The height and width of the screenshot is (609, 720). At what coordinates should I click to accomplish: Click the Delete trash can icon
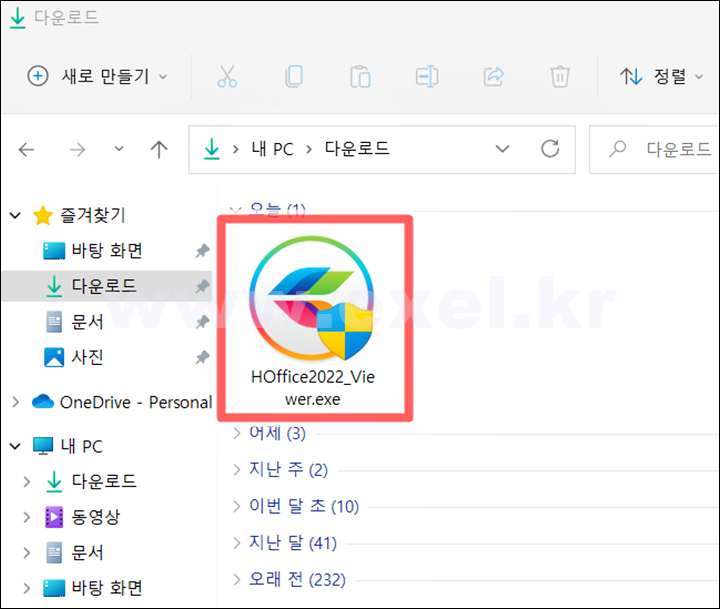(560, 76)
